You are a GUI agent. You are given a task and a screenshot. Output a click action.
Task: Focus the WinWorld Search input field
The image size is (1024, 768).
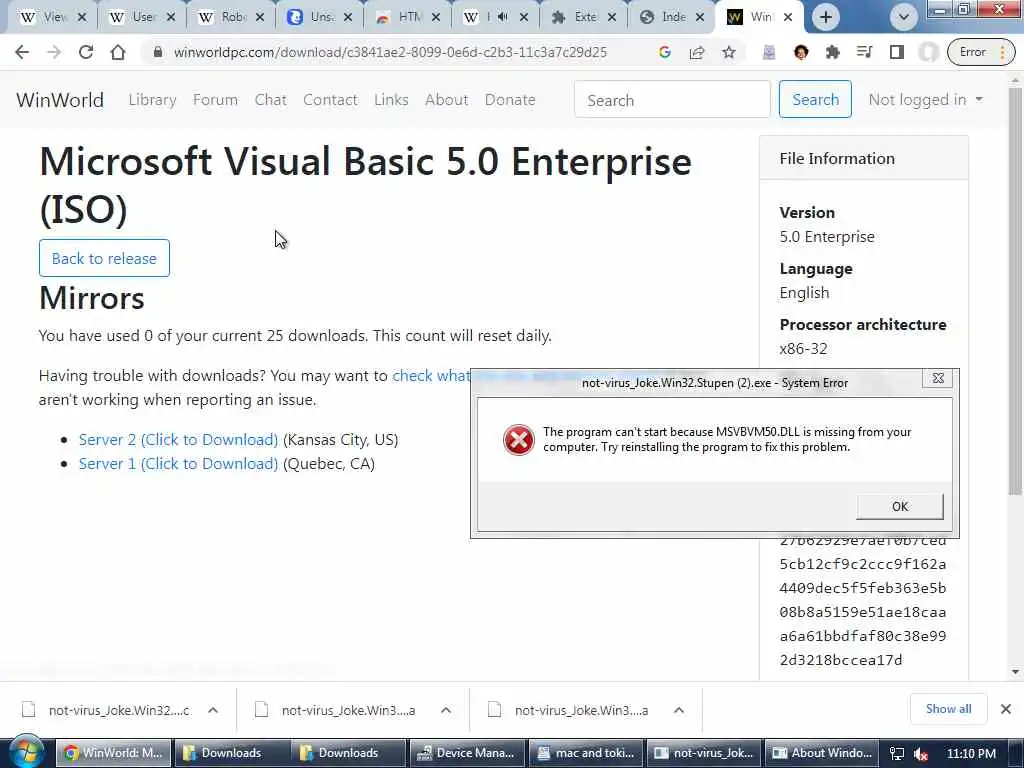pyautogui.click(x=672, y=99)
